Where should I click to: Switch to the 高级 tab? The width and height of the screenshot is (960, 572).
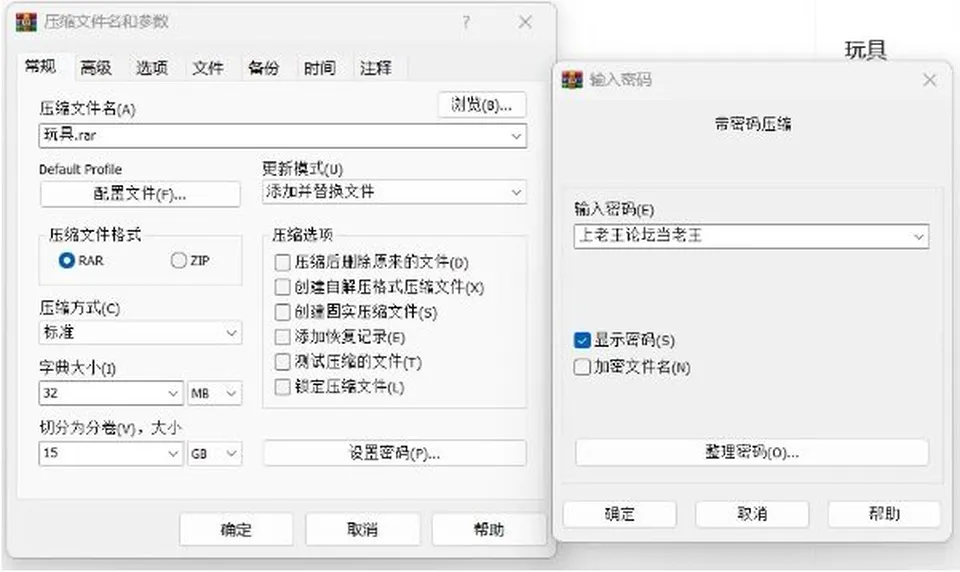(x=96, y=68)
